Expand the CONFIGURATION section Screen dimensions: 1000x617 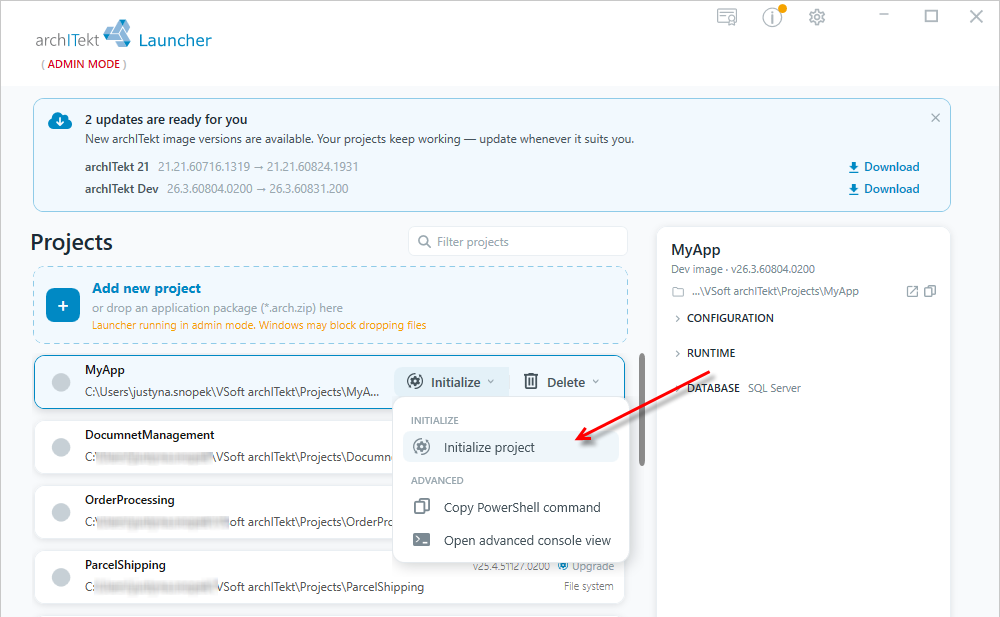pyautogui.click(x=724, y=318)
